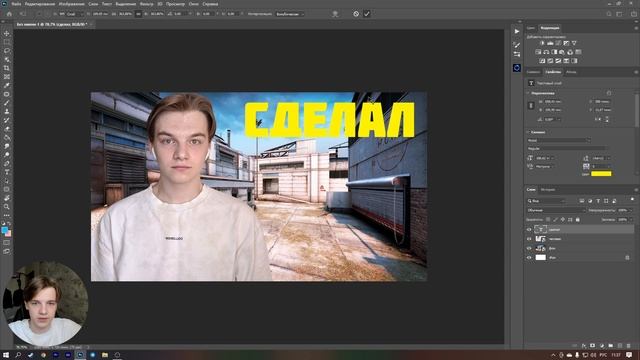This screenshot has width=640, height=360.
Task: Open the notification center icon in taskbar
Action: pos(629,355)
